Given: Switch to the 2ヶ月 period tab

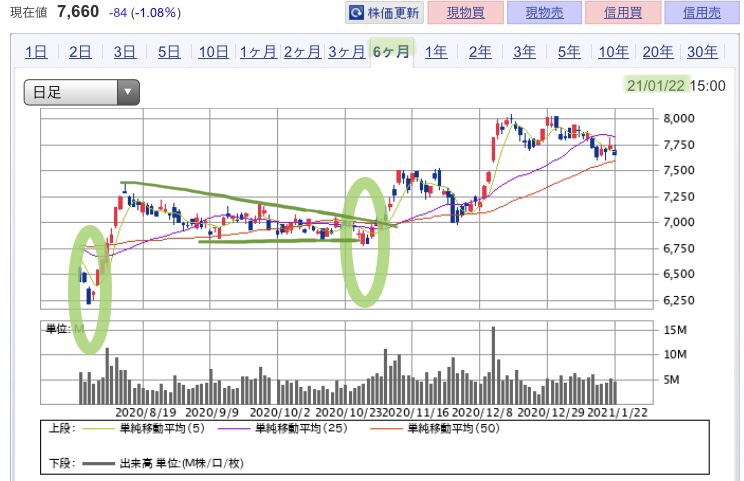Looking at the screenshot, I should [302, 52].
